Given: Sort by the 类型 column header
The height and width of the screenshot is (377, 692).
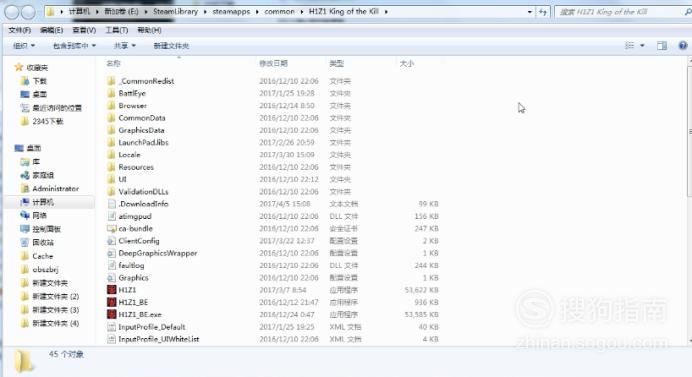Looking at the screenshot, I should coord(336,64).
